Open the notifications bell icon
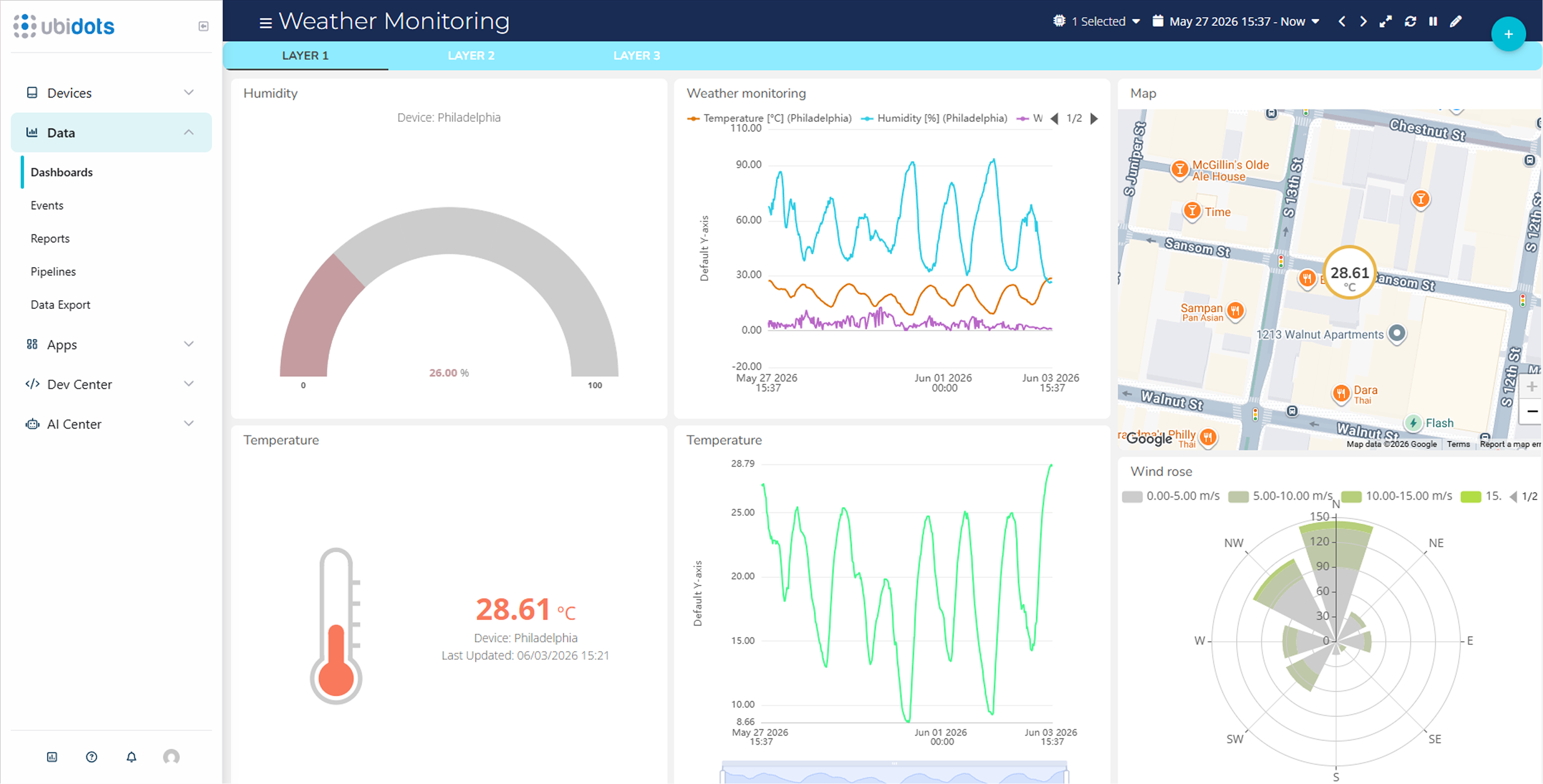Screen dimensions: 1543x784 [x=131, y=757]
